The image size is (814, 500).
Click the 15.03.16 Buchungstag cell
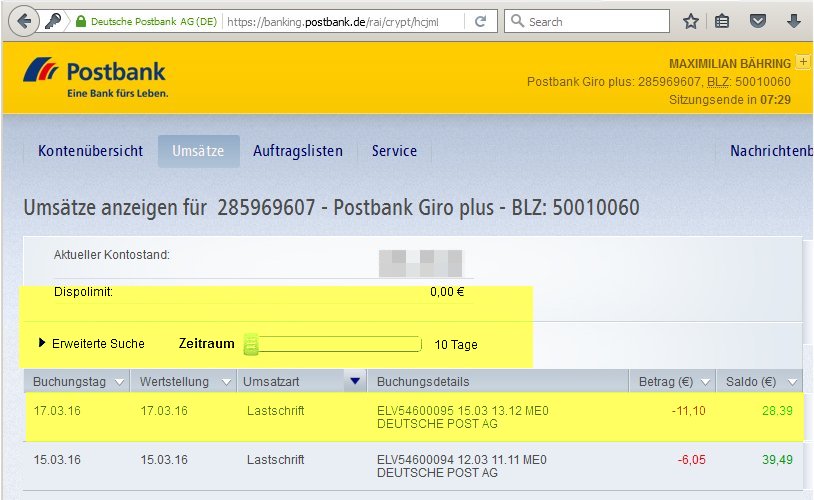pos(57,460)
